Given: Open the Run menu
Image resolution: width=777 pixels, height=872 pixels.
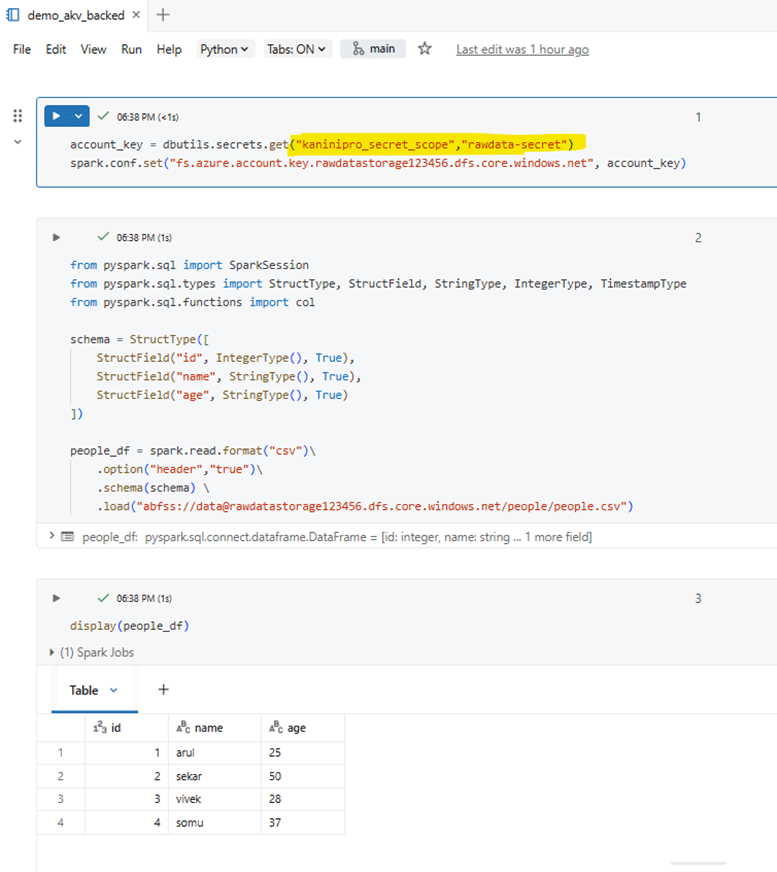Looking at the screenshot, I should [x=131, y=49].
